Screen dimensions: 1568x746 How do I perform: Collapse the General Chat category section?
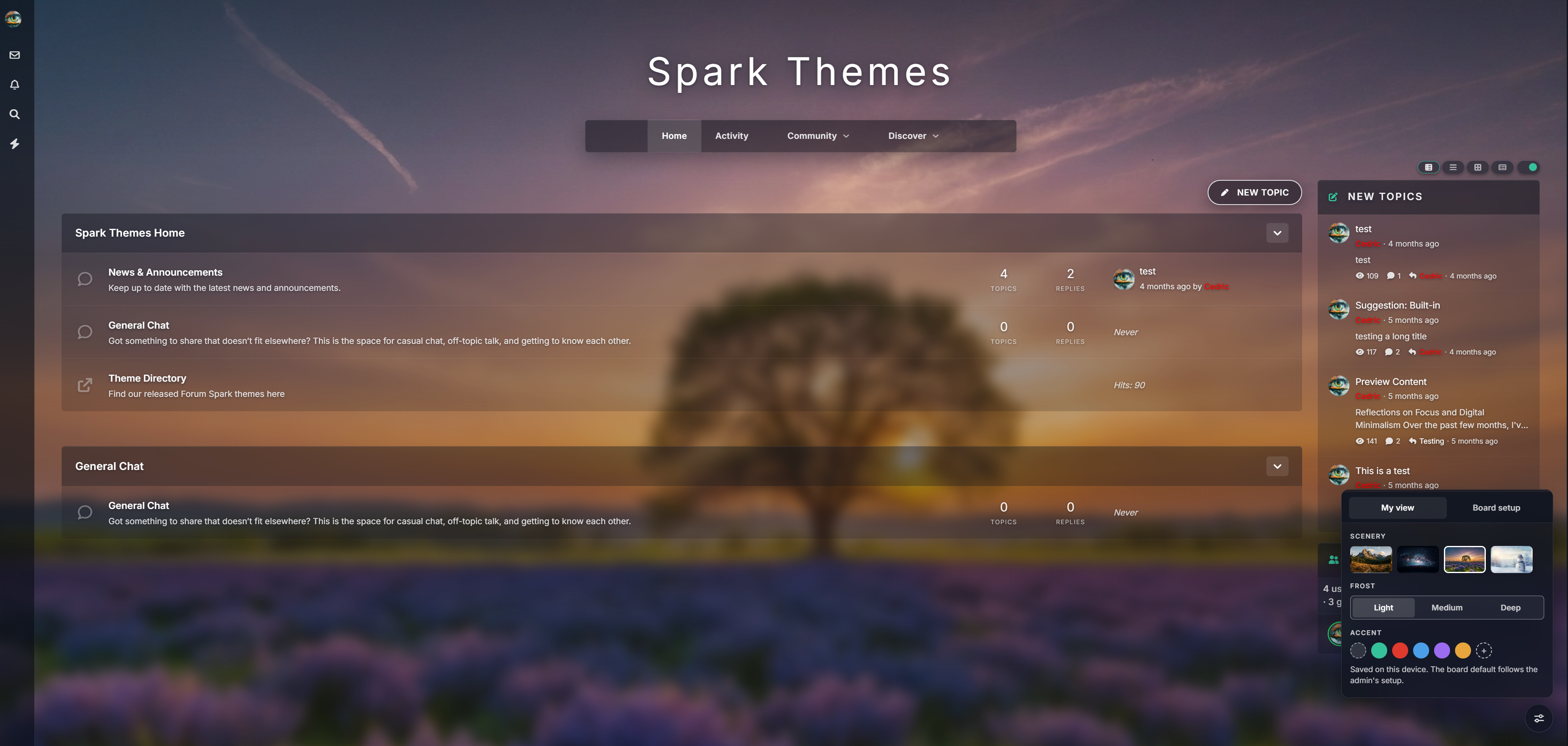pyautogui.click(x=1277, y=467)
